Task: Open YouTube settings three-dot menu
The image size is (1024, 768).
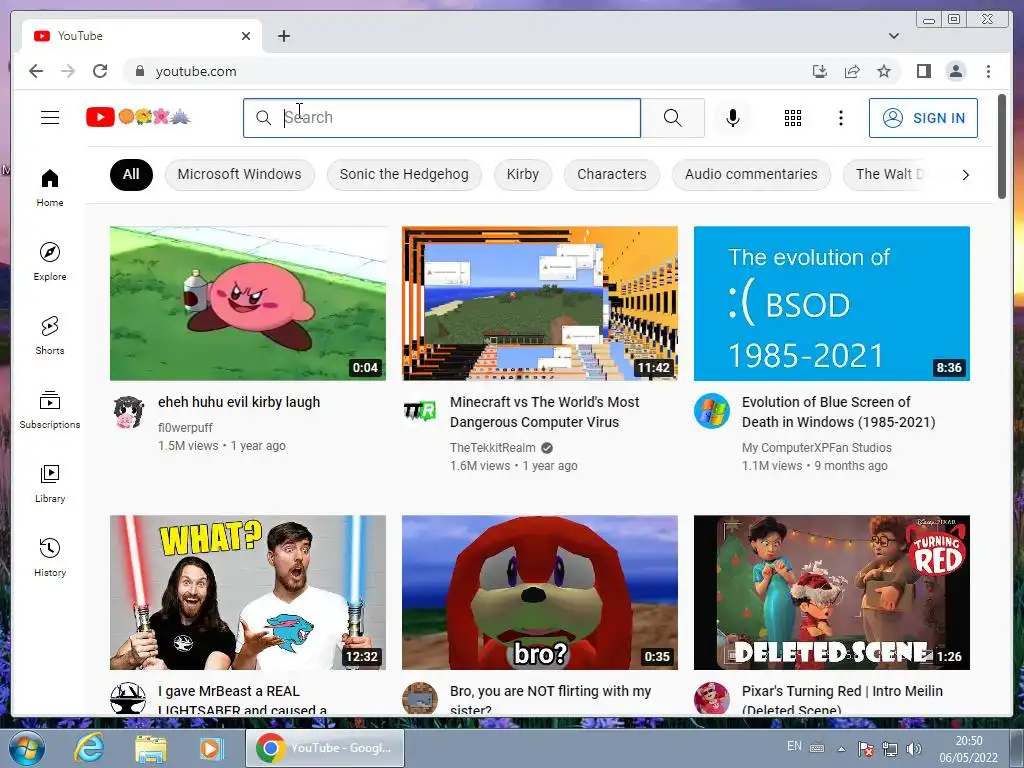Action: (840, 118)
